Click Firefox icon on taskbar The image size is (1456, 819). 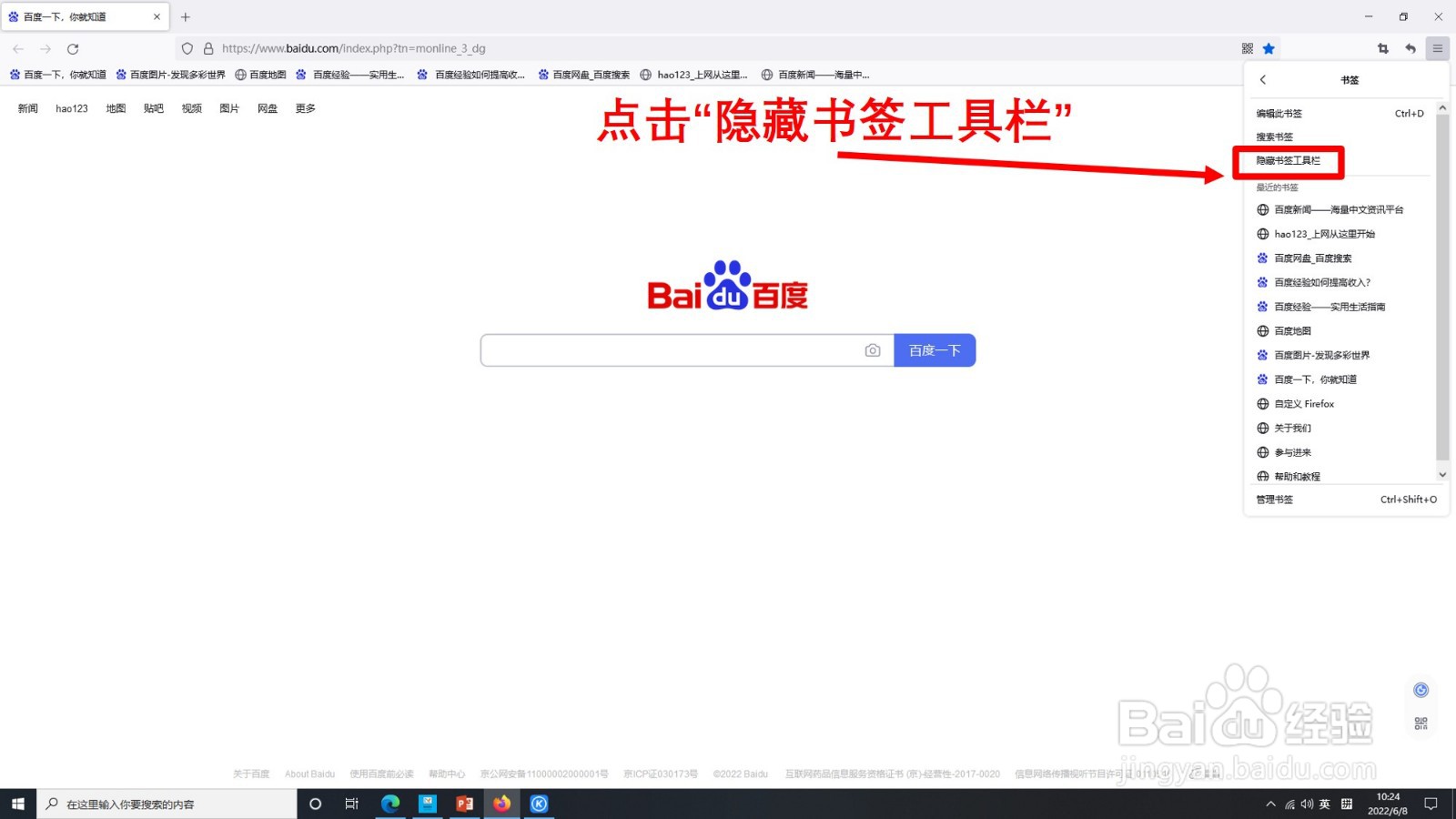point(501,804)
